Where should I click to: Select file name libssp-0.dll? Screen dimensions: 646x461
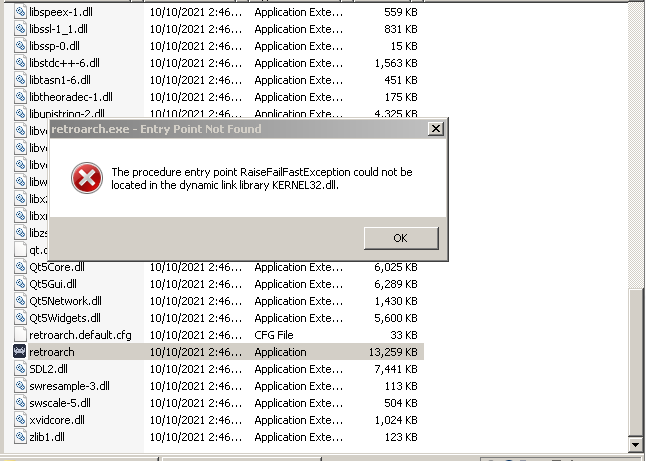54,46
